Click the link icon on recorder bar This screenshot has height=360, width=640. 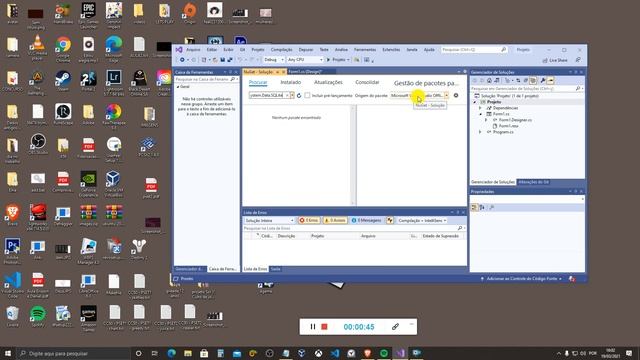395,327
